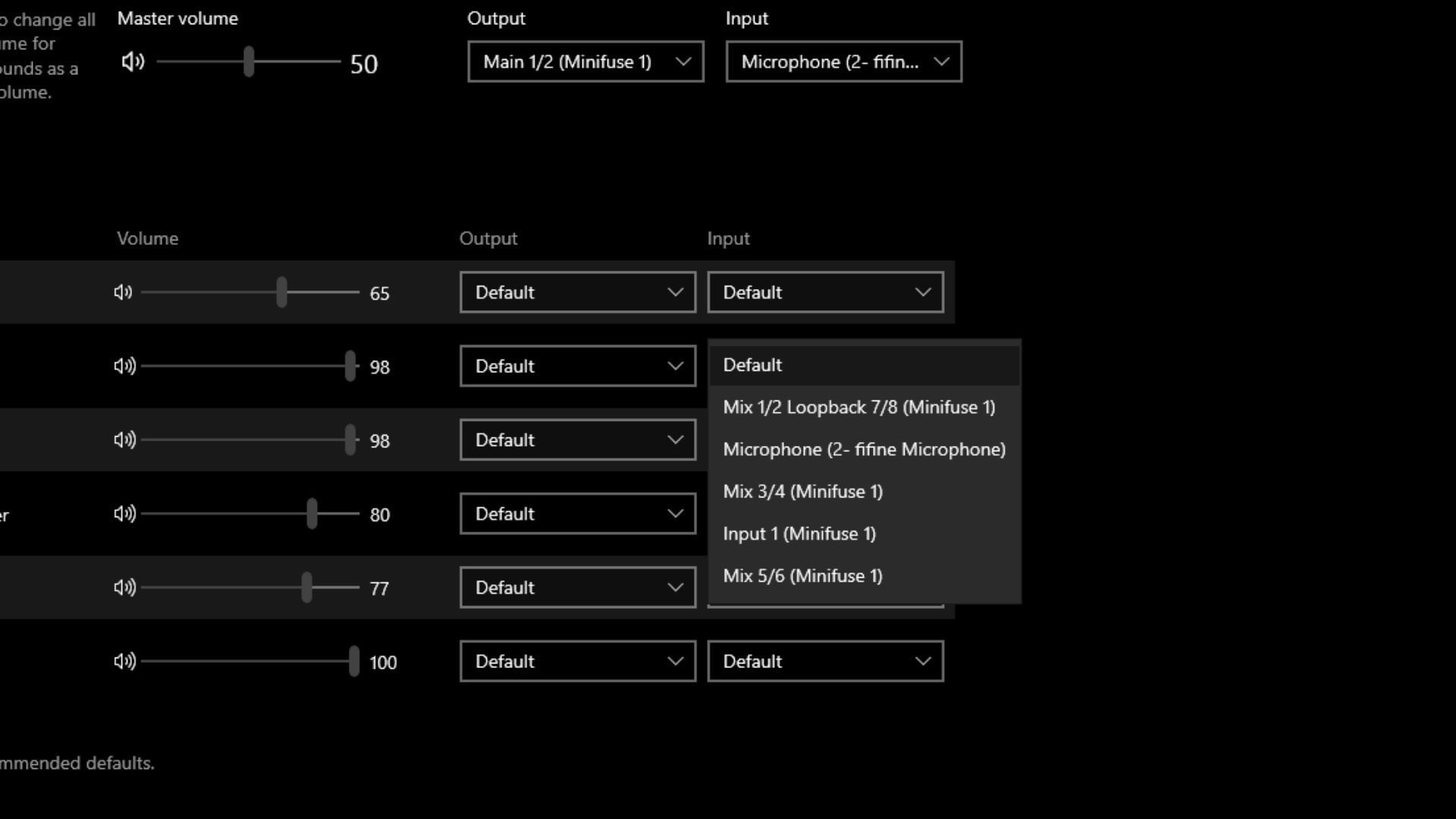Click the master volume slider handle
Viewport: 1456px width, 819px height.
point(249,62)
